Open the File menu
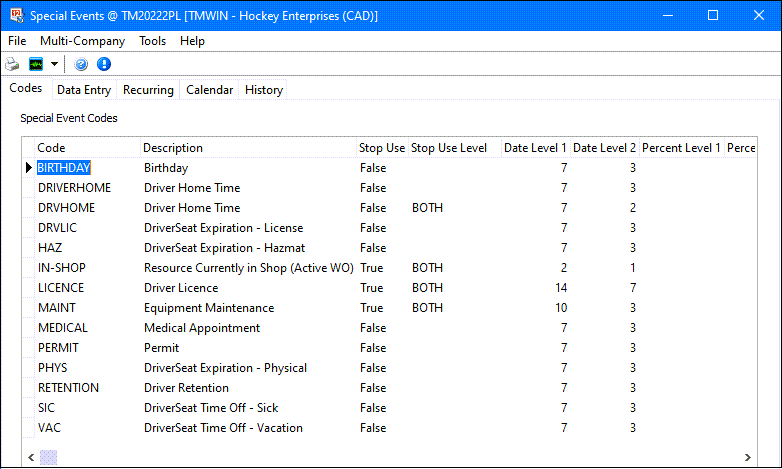This screenshot has width=782, height=469. pos(17,41)
